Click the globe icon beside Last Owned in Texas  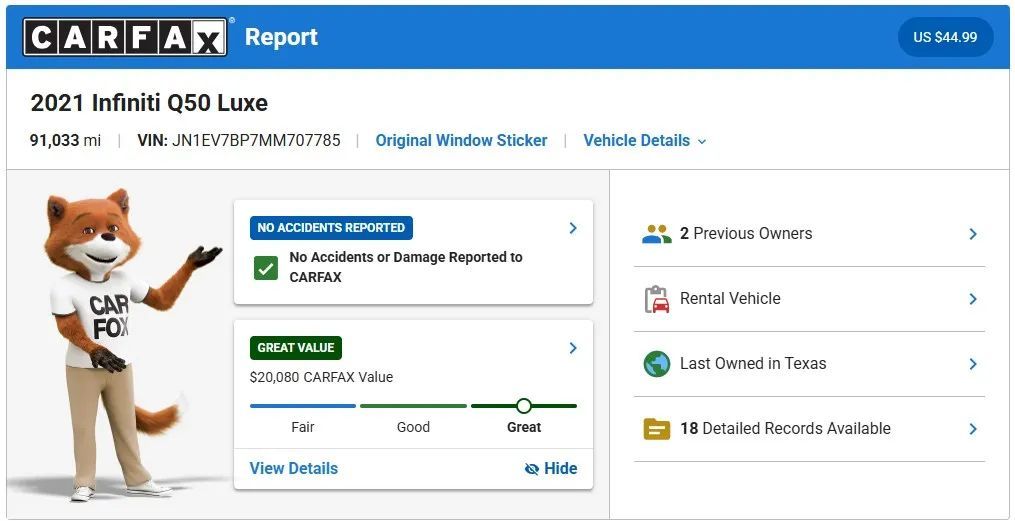(656, 364)
